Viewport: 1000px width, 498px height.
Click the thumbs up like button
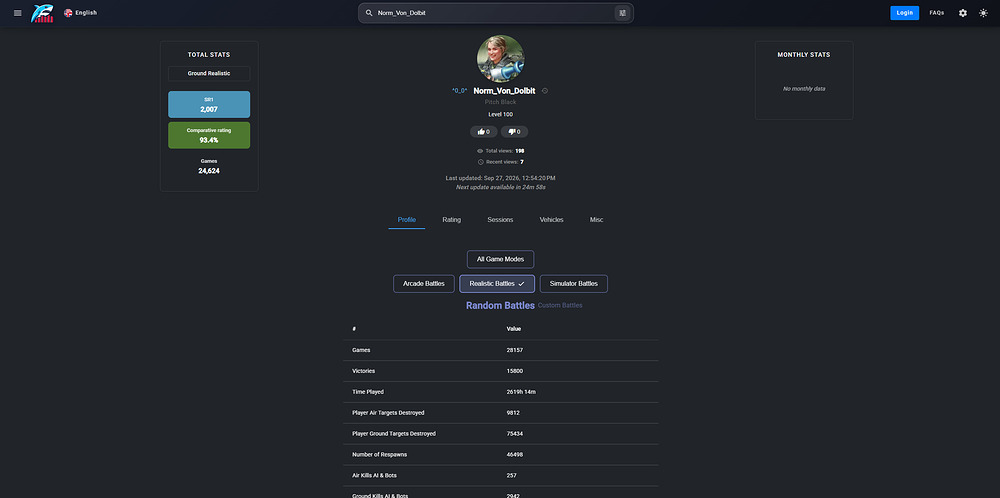pos(483,132)
